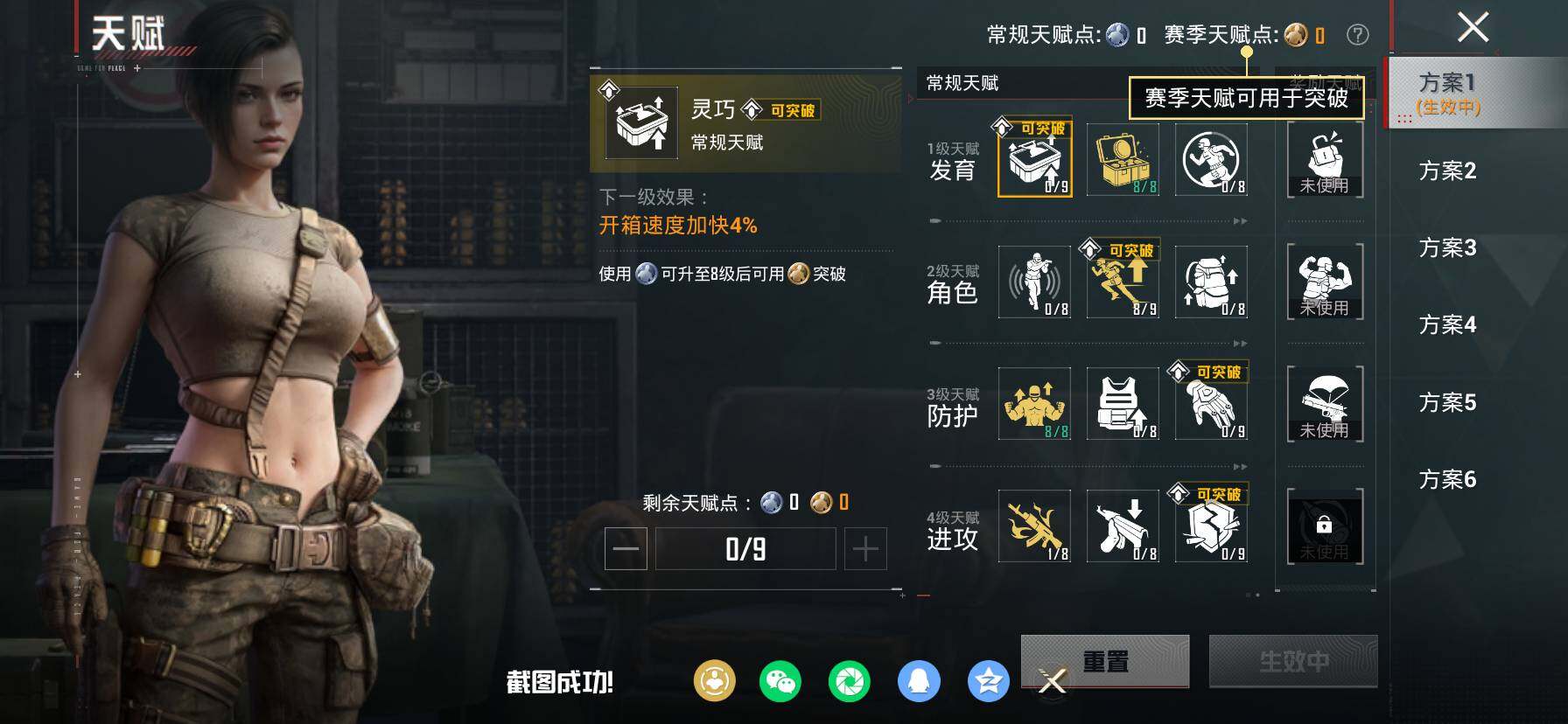Switch to 方案2 loadout tab
The height and width of the screenshot is (724, 1568).
pyautogui.click(x=1448, y=171)
